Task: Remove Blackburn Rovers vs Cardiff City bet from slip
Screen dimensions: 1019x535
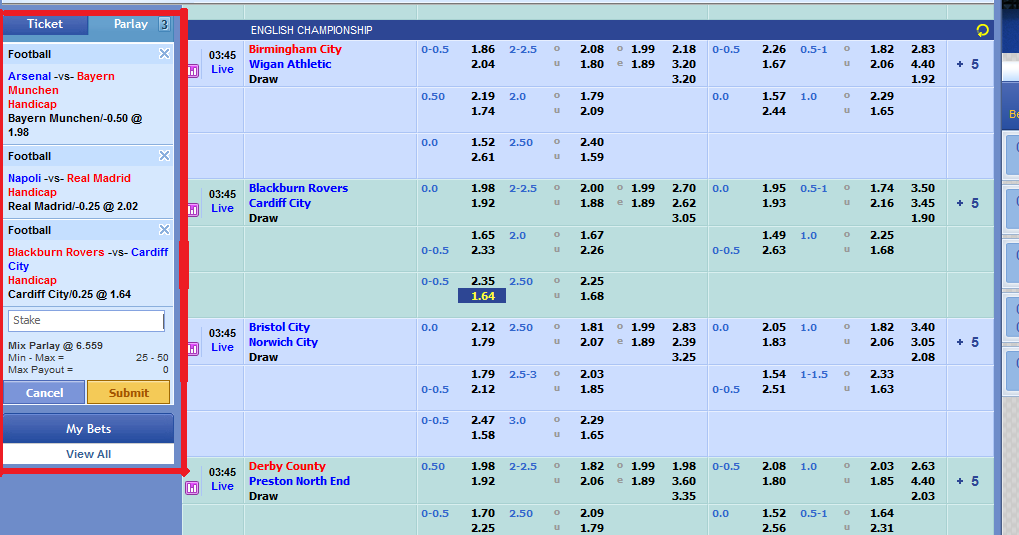Action: [x=164, y=230]
